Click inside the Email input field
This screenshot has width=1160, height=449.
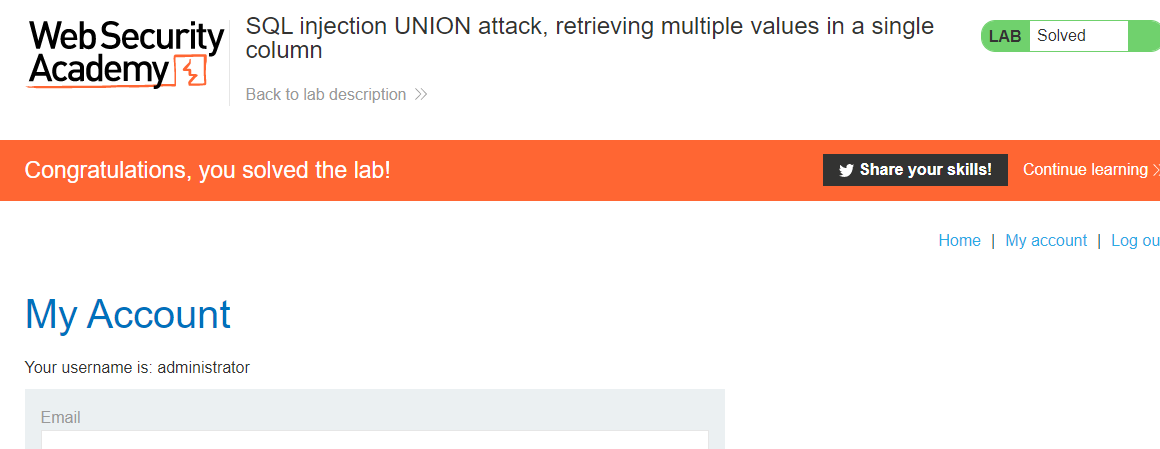click(374, 440)
